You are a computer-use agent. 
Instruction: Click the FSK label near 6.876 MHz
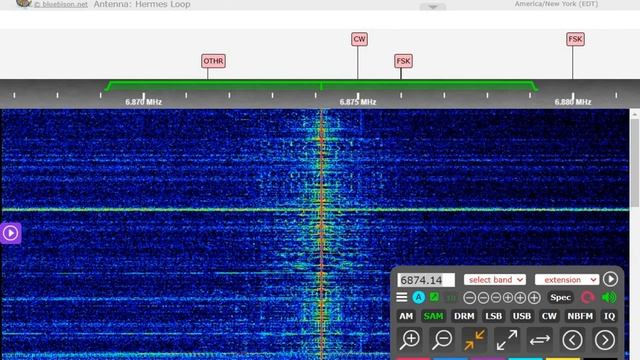point(403,61)
